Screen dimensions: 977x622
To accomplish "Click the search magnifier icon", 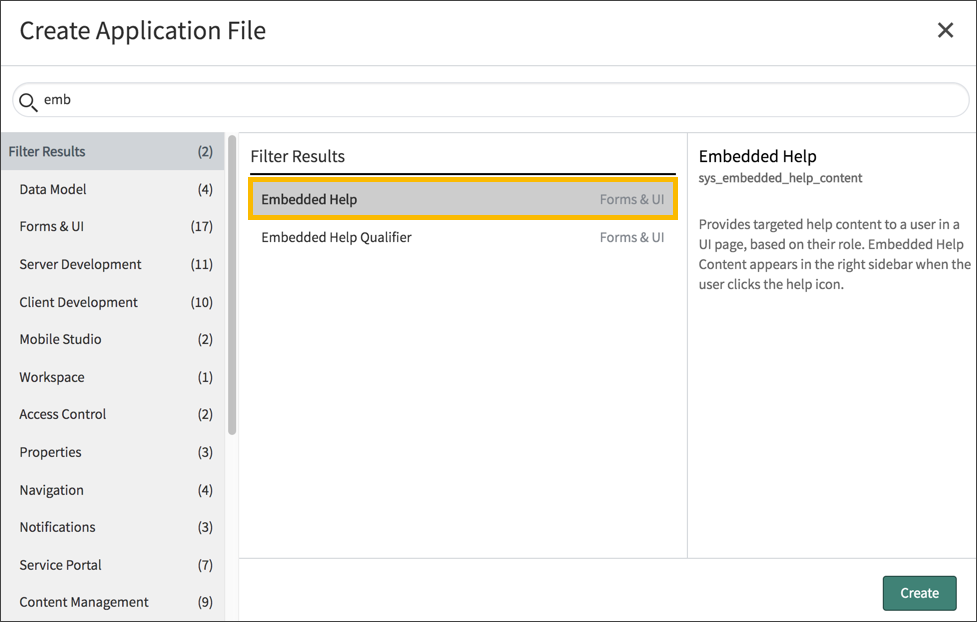I will (28, 99).
